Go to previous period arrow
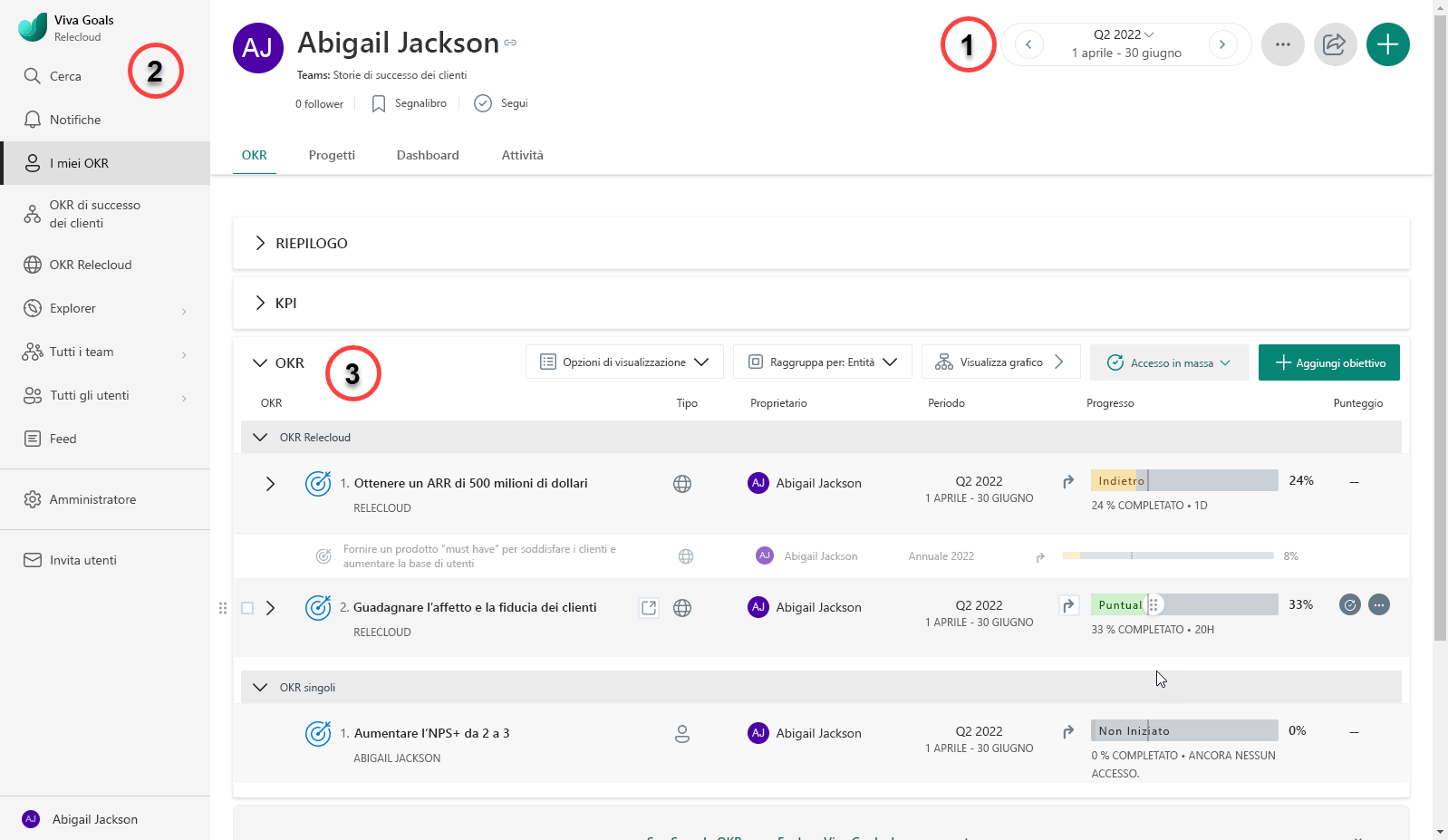The width and height of the screenshot is (1448, 840). point(1028,44)
